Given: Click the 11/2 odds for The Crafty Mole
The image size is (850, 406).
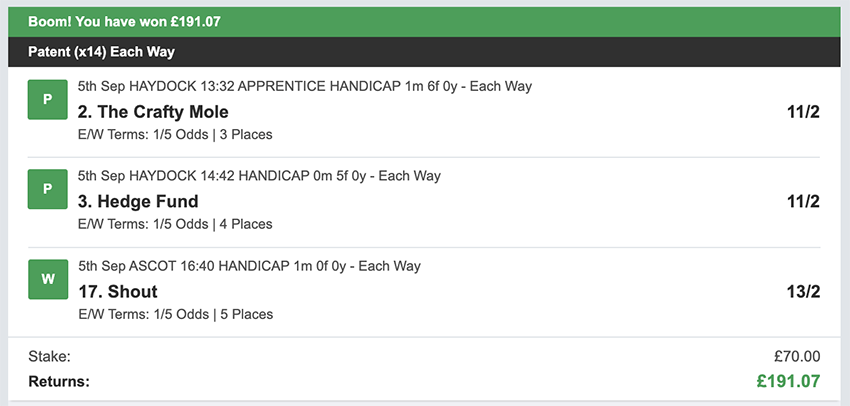Looking at the screenshot, I should (803, 112).
